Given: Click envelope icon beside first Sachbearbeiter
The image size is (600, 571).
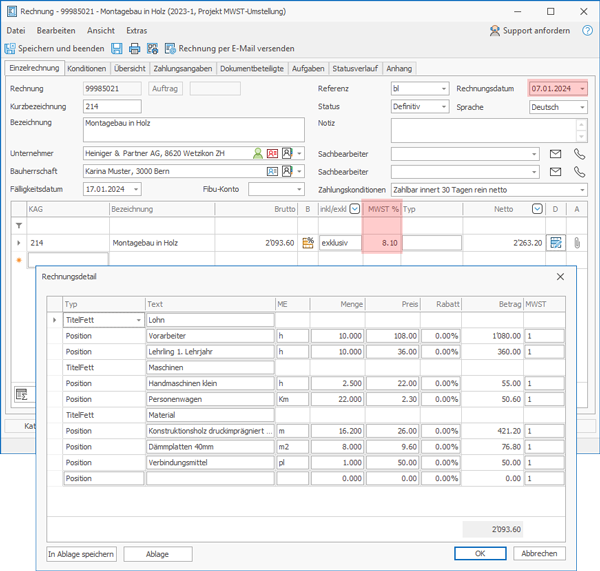Looking at the screenshot, I should coord(555,154).
